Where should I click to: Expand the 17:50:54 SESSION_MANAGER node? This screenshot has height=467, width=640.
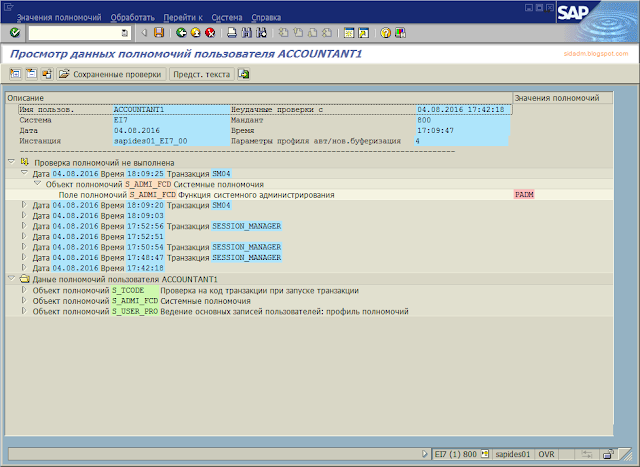[24, 247]
